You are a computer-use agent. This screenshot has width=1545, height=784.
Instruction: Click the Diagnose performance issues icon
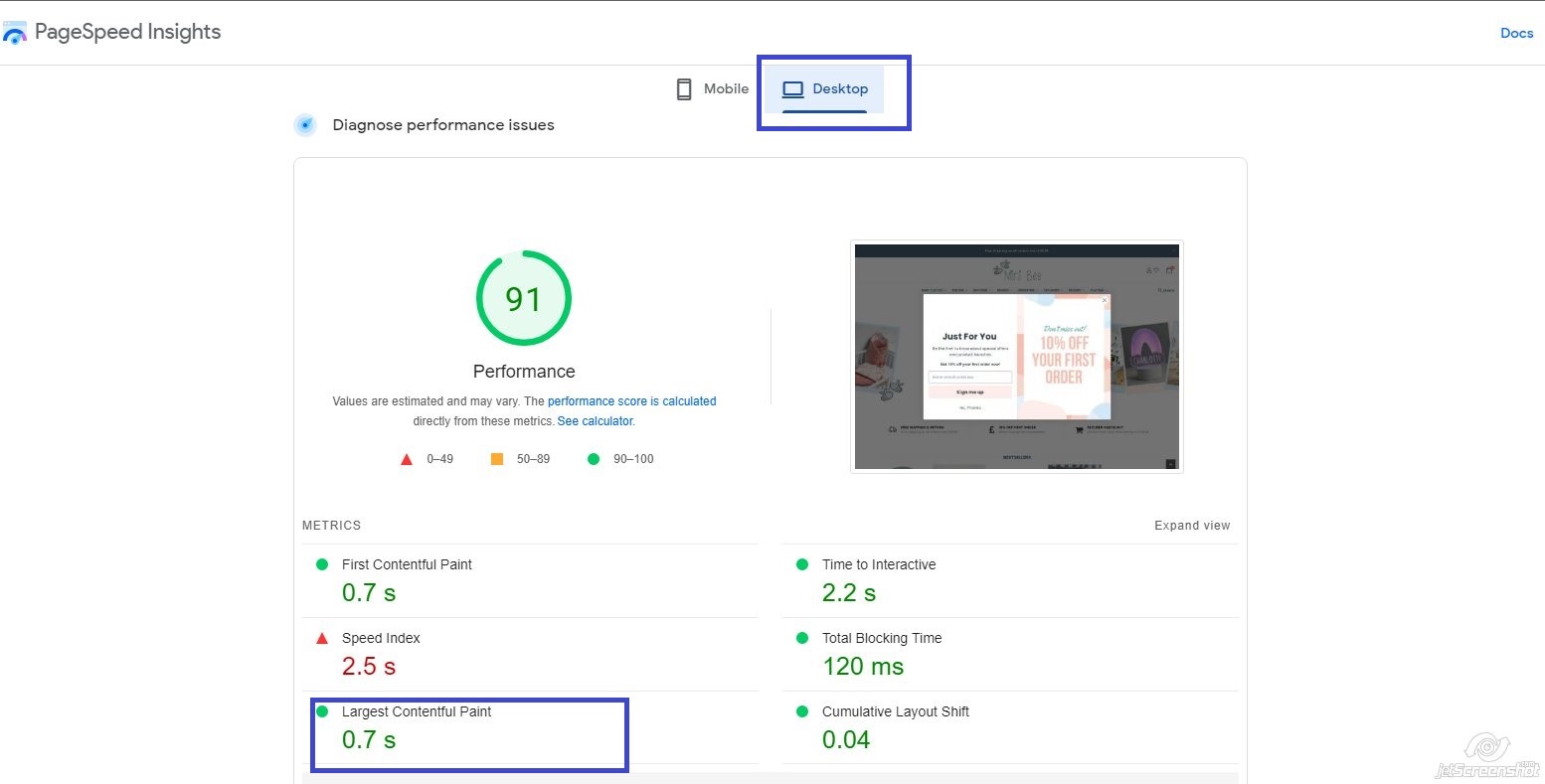click(x=305, y=125)
